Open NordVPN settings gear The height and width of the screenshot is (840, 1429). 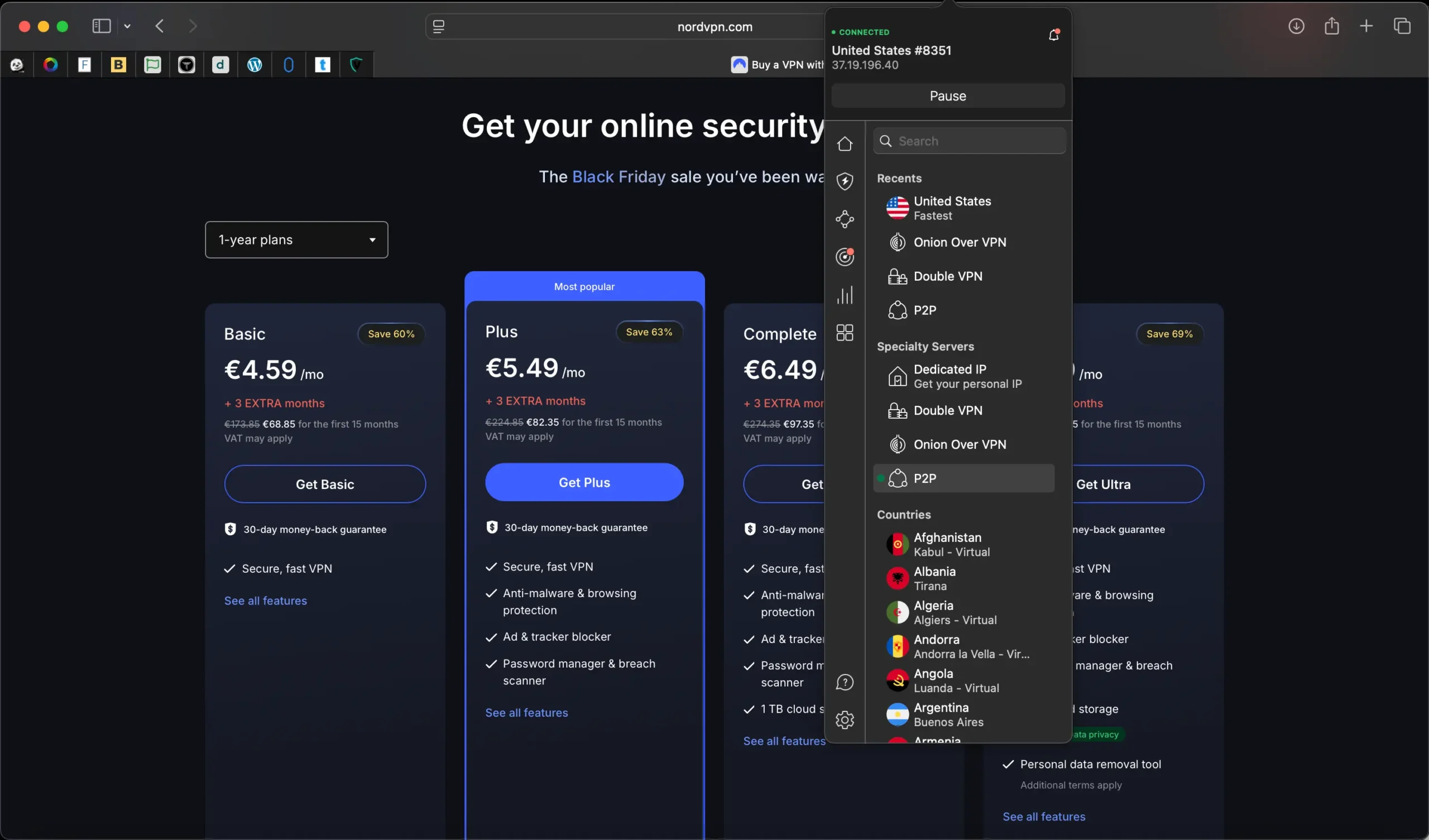[845, 719]
